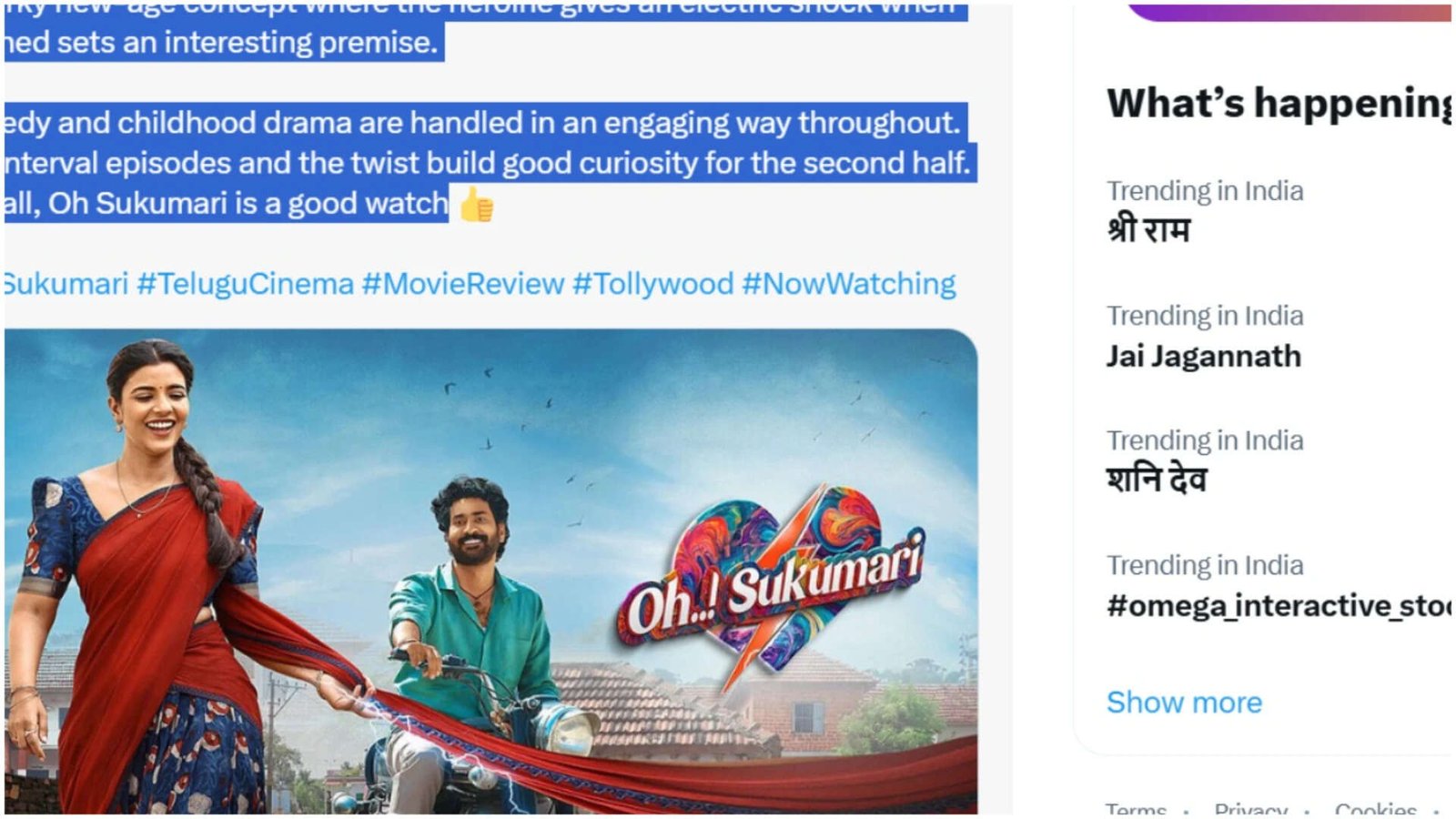Open the Cookies footer link
This screenshot has width=1456, height=819.
[1376, 808]
